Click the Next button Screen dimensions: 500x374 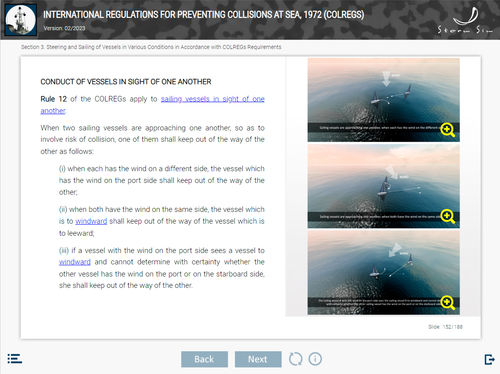(258, 359)
